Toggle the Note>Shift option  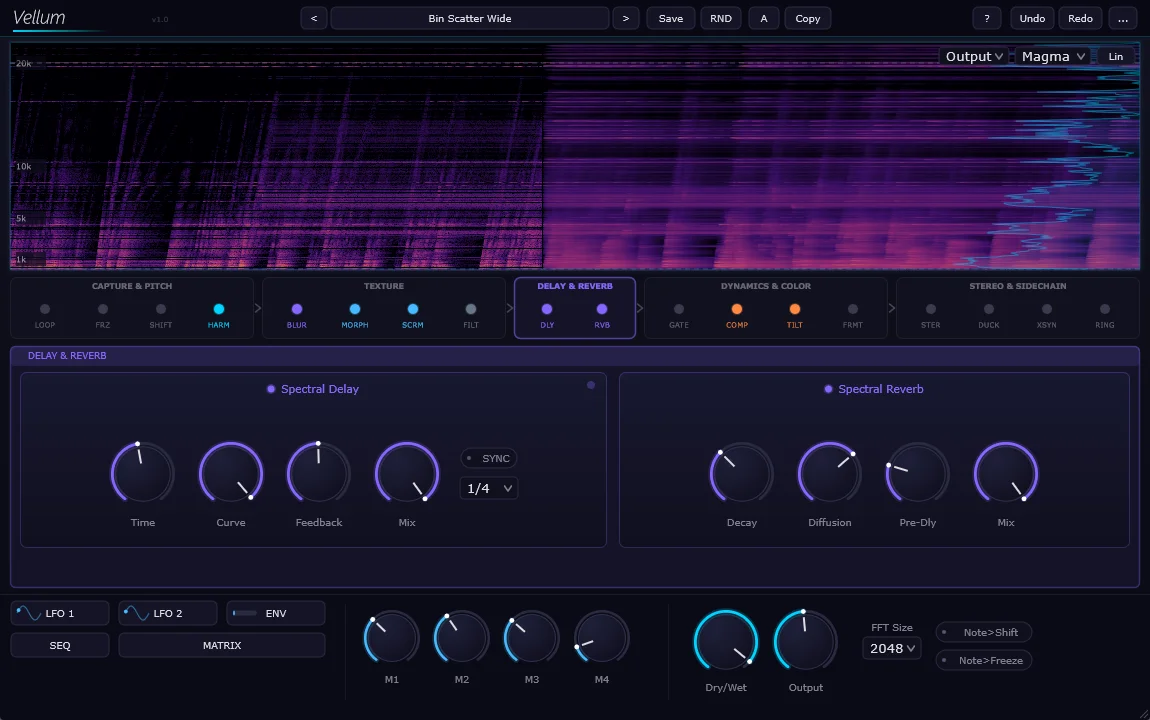984,632
